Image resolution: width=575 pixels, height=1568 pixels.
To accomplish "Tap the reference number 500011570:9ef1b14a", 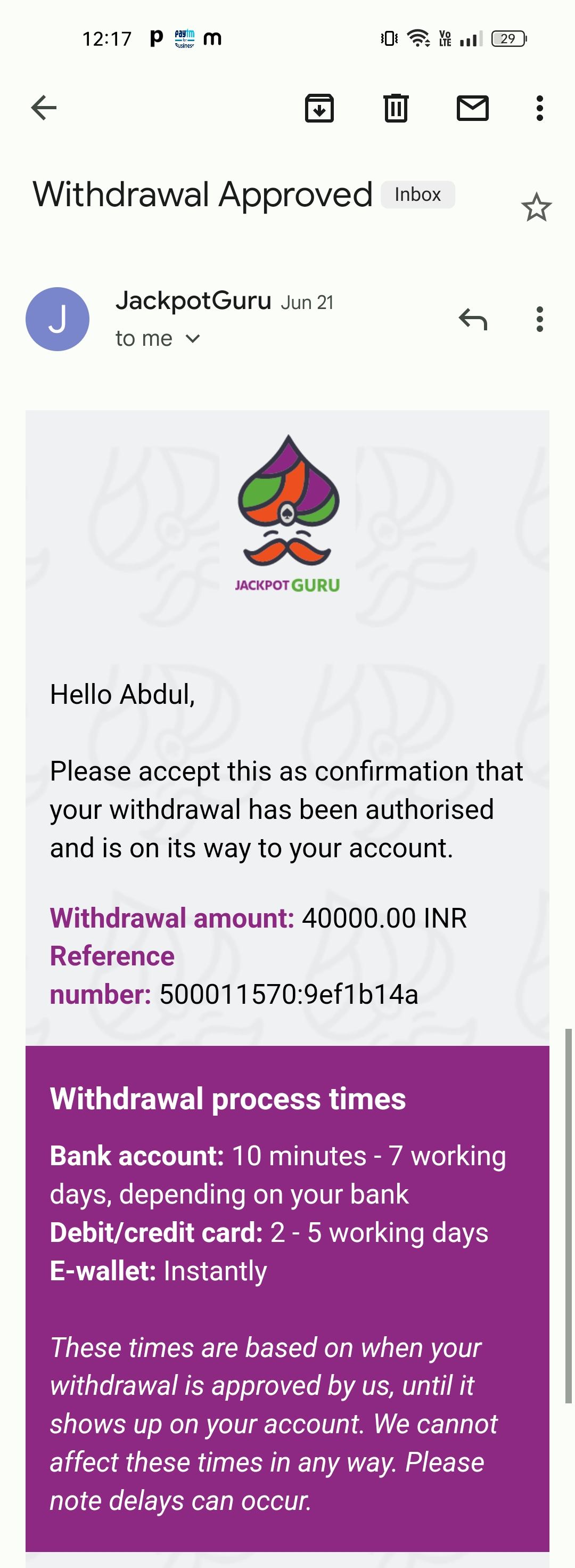I will [x=289, y=995].
